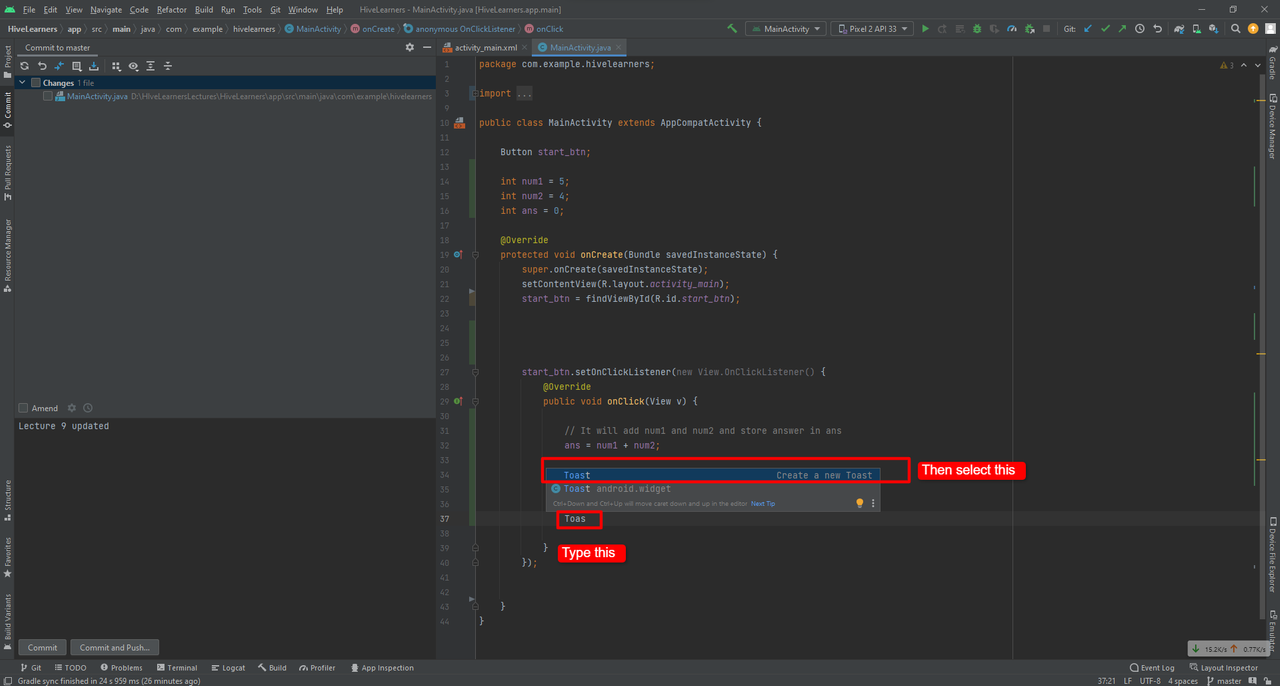Open the UTF-8 encoding selector
The width and height of the screenshot is (1280, 686).
(x=1151, y=680)
